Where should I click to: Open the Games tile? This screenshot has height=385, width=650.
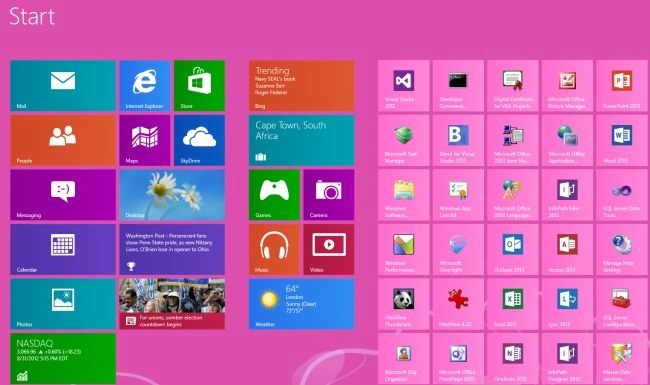274,195
